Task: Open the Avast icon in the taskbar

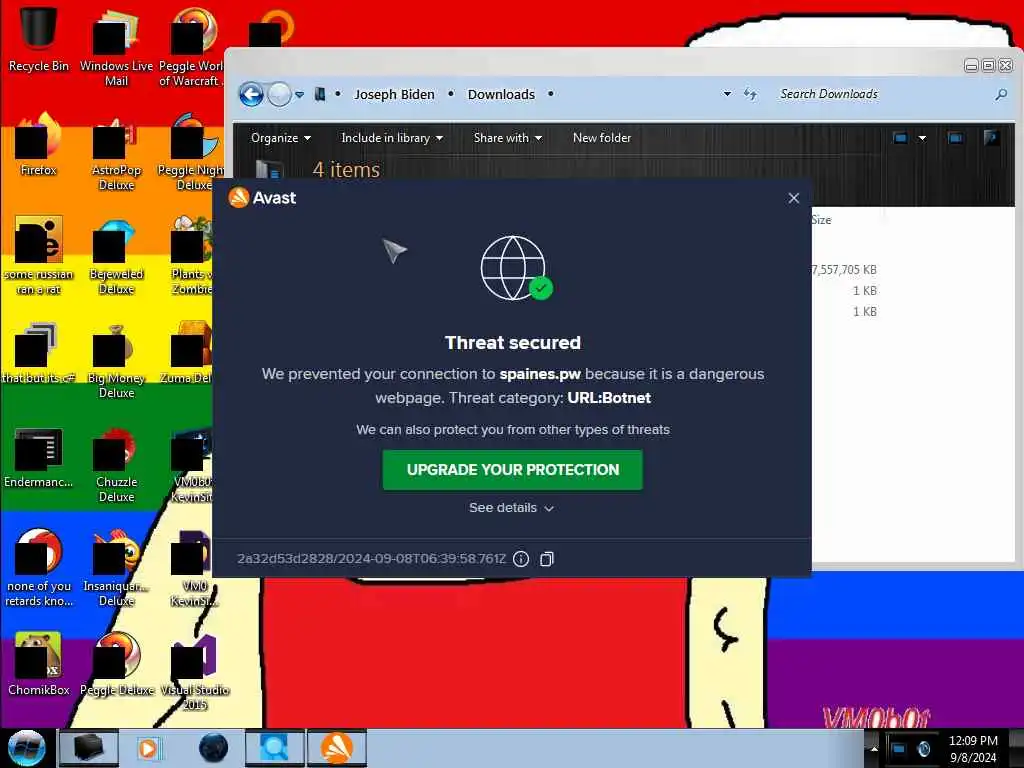Action: coord(337,748)
